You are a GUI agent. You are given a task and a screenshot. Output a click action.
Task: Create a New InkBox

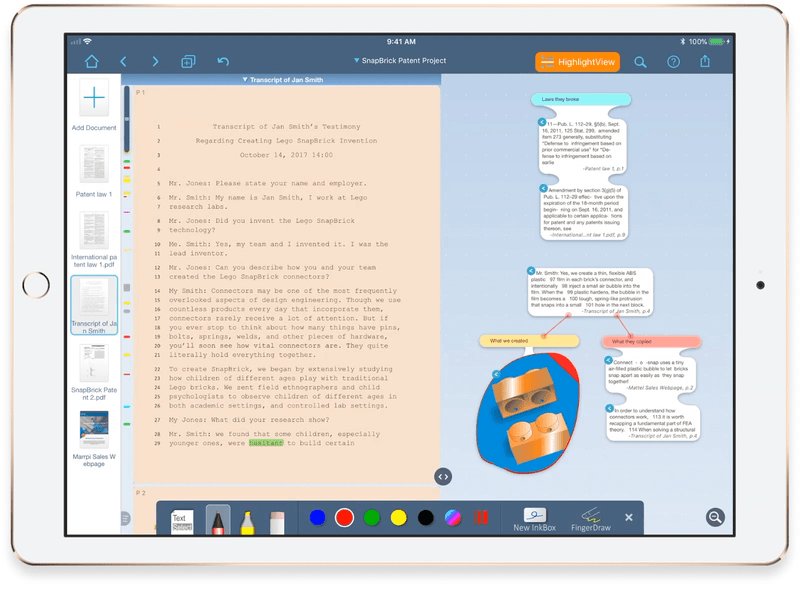coord(534,520)
